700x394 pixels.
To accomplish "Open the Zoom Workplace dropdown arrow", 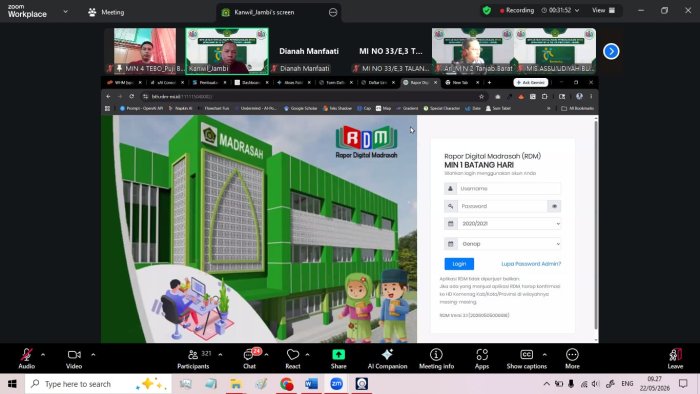I will point(66,12).
